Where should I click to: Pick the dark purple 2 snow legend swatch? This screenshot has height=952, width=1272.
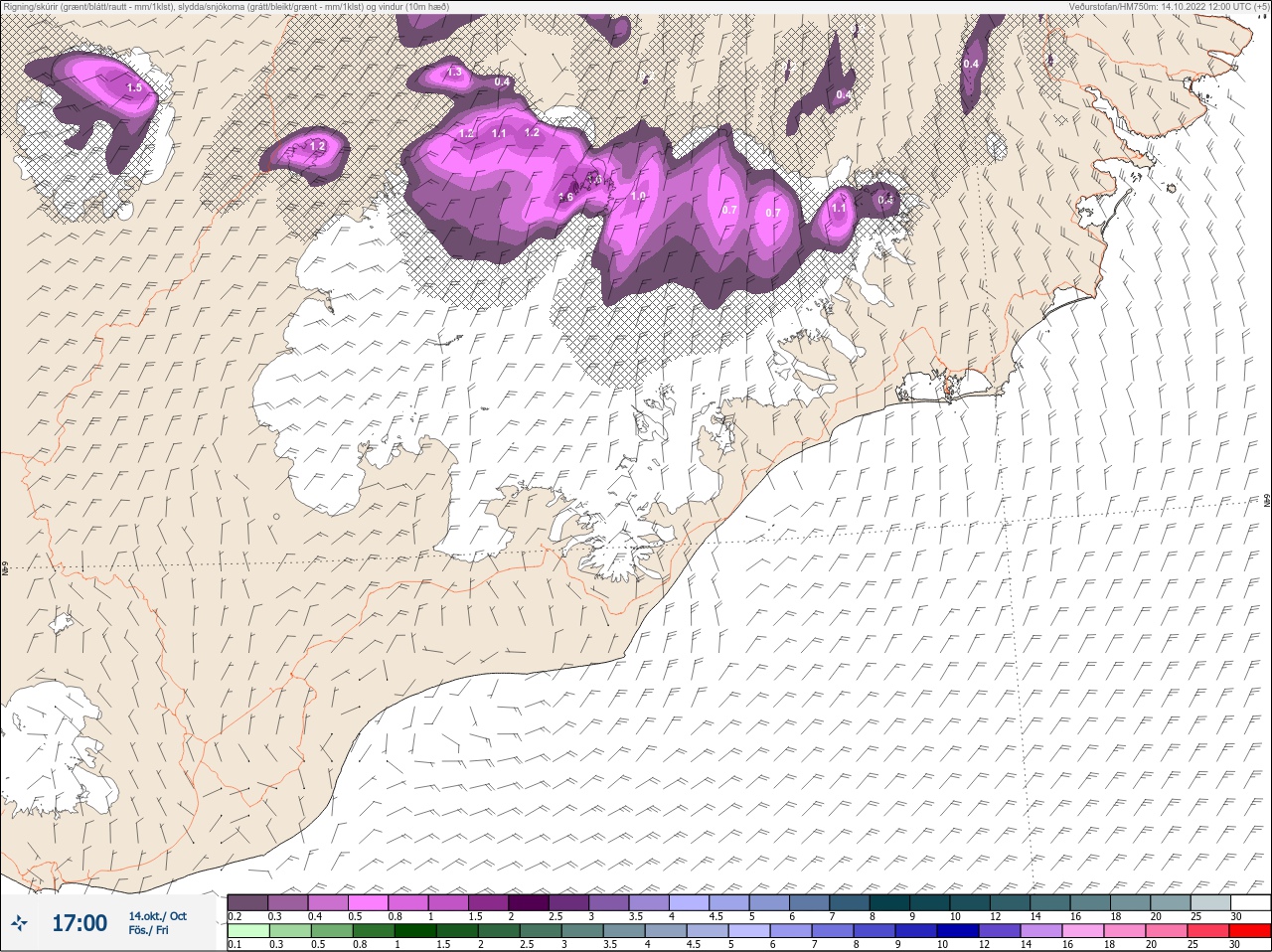click(529, 901)
